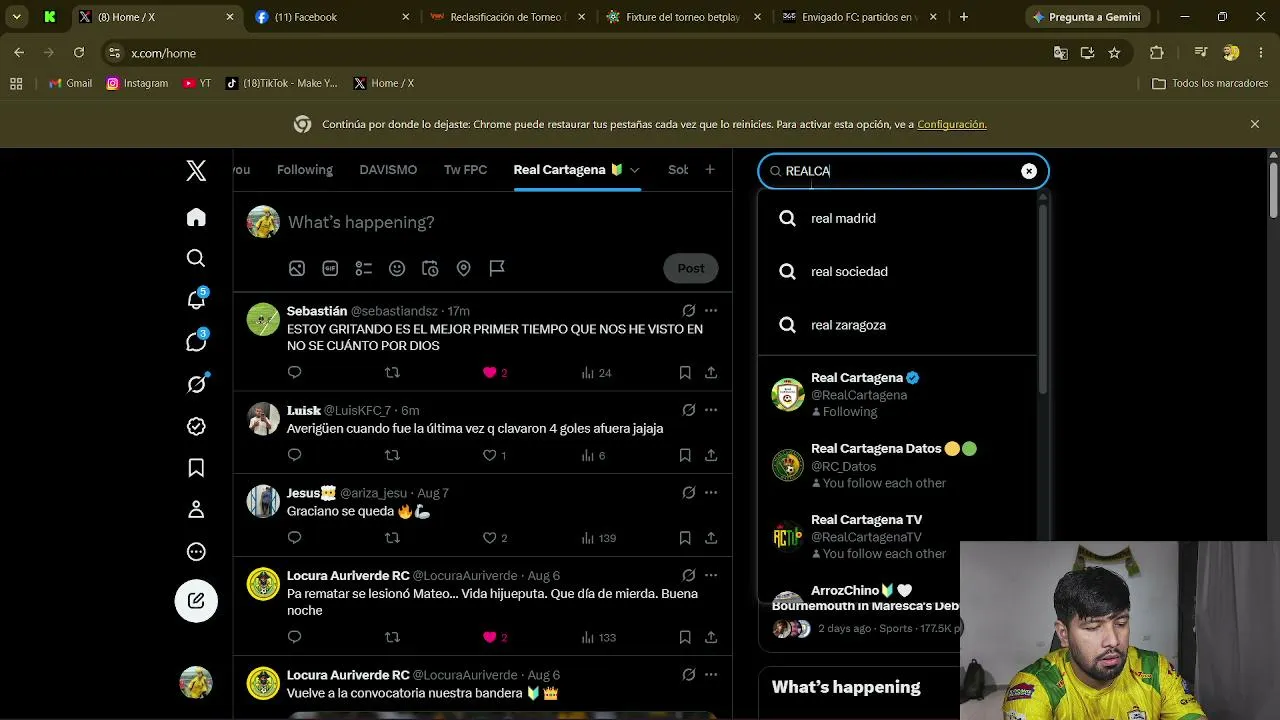Open the Real Cartagena TV account result
The image size is (1280, 720).
point(897,536)
